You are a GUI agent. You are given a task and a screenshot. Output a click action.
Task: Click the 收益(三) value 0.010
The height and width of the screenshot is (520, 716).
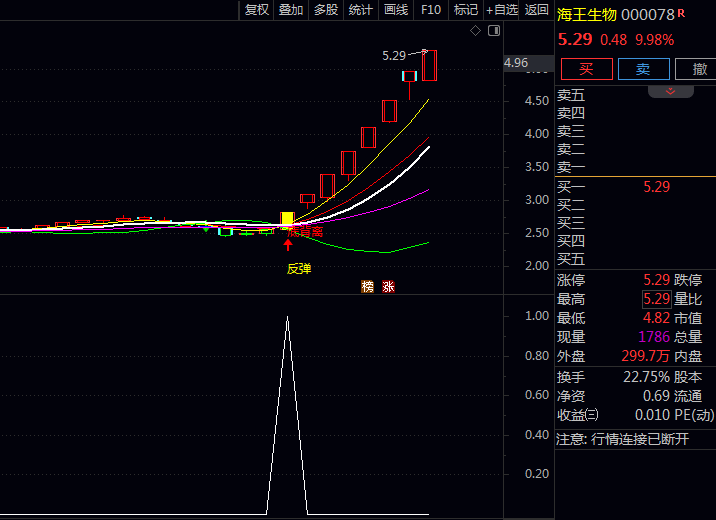pyautogui.click(x=653, y=415)
